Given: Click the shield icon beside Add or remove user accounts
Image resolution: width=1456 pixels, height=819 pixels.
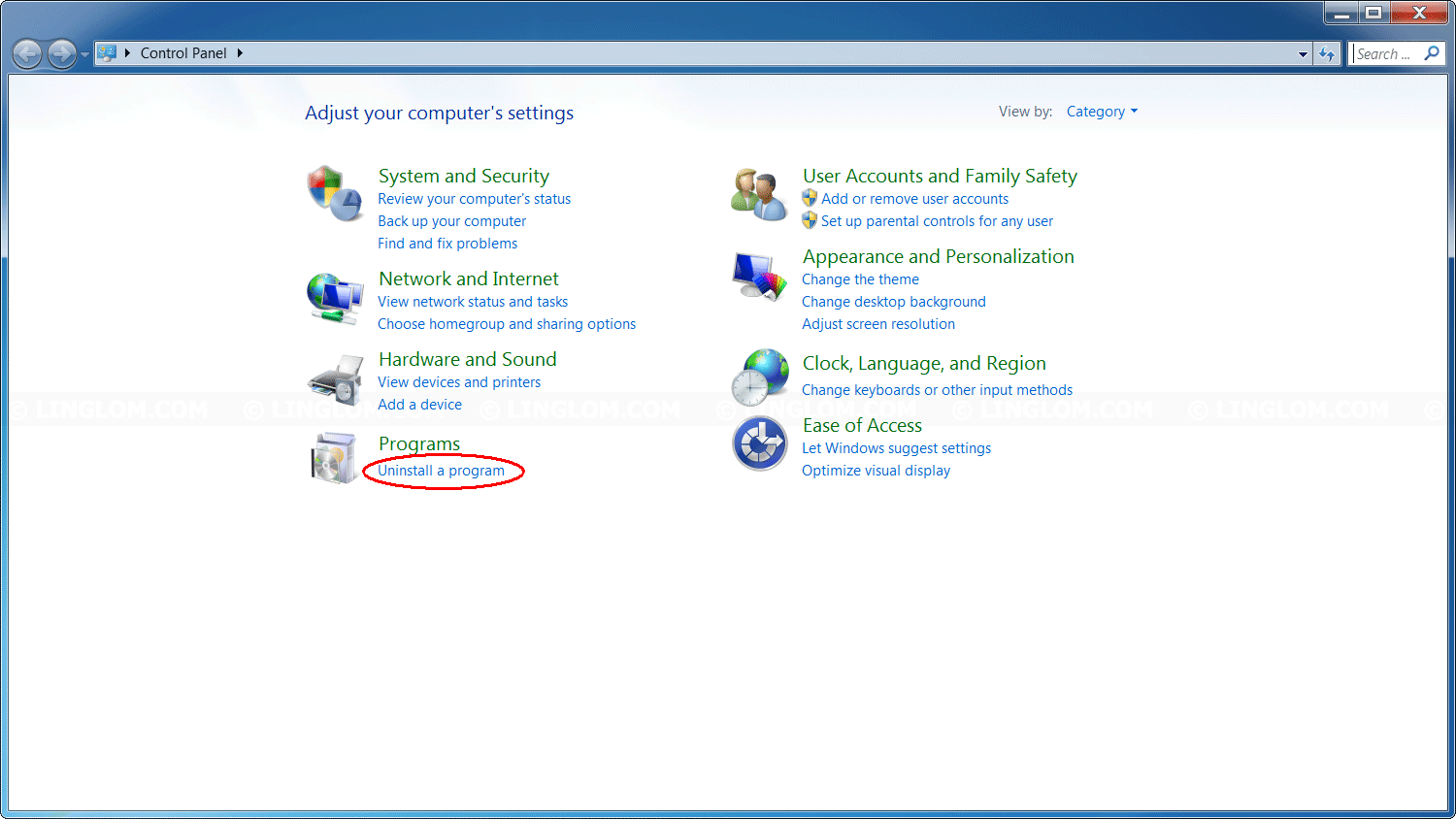Looking at the screenshot, I should tap(810, 198).
